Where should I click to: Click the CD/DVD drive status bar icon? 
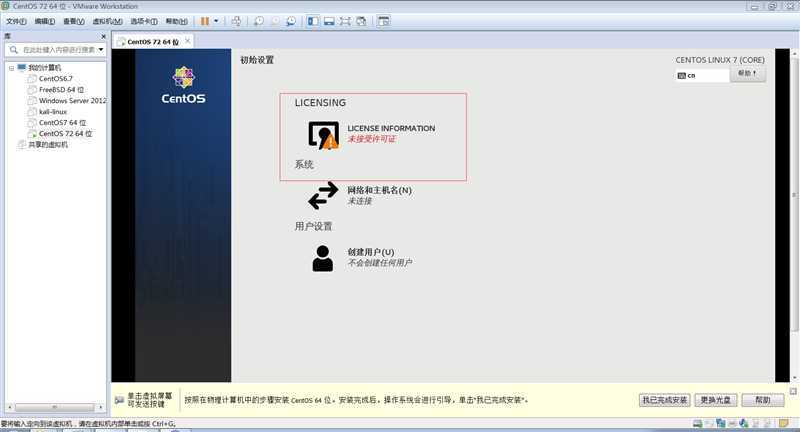point(709,423)
